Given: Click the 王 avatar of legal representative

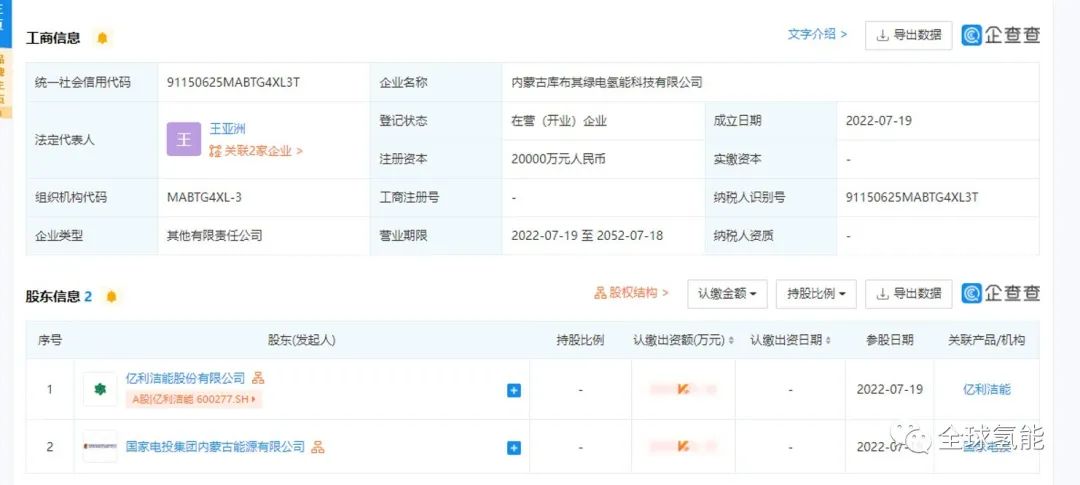Looking at the screenshot, I should [183, 140].
